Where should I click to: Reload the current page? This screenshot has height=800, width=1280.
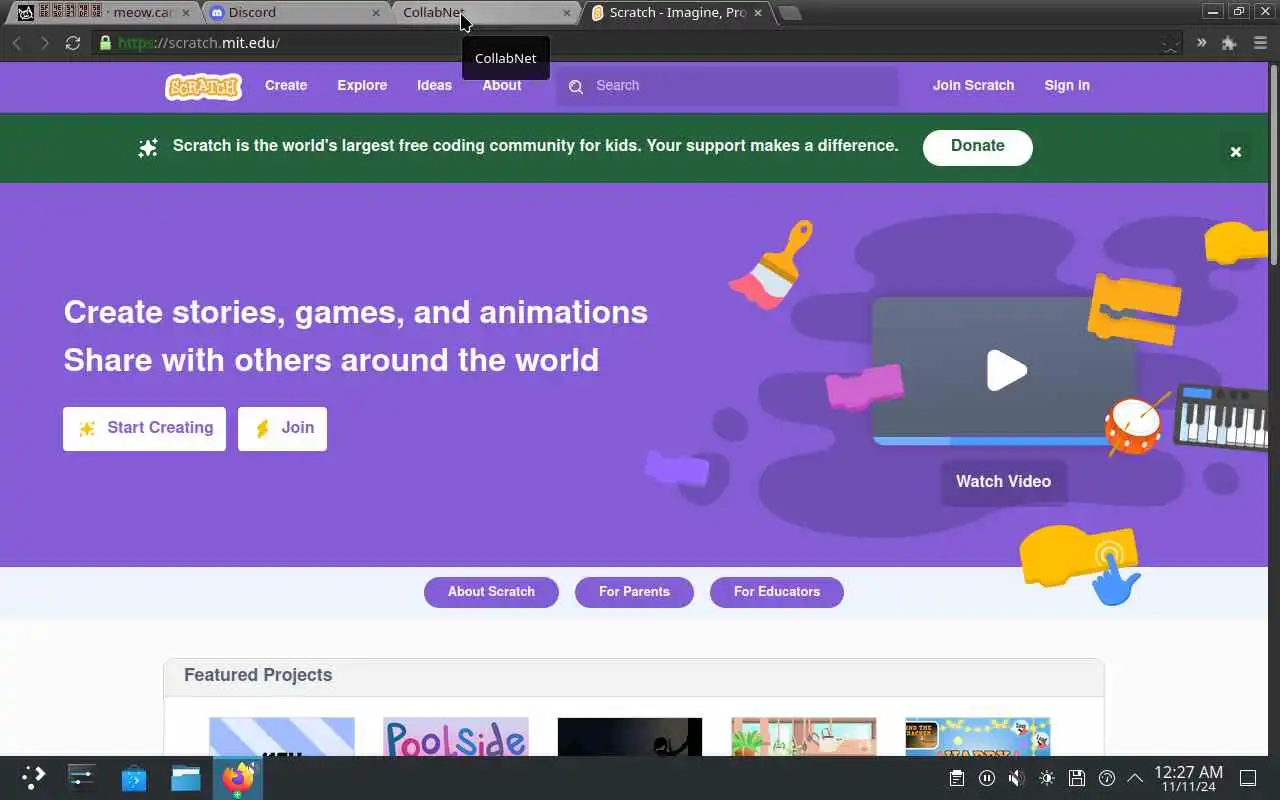tap(72, 43)
